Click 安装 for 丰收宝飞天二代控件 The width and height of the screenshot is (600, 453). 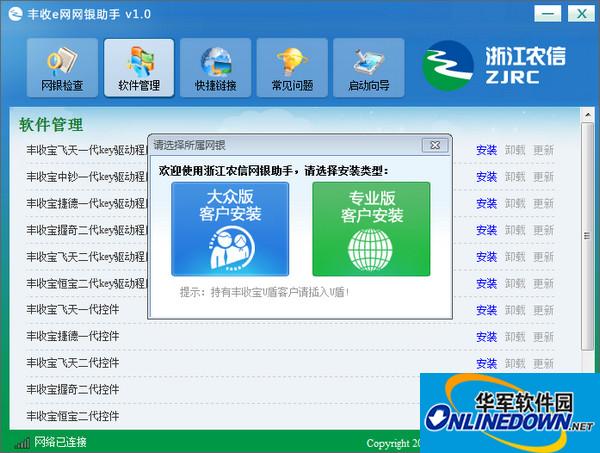(x=486, y=363)
